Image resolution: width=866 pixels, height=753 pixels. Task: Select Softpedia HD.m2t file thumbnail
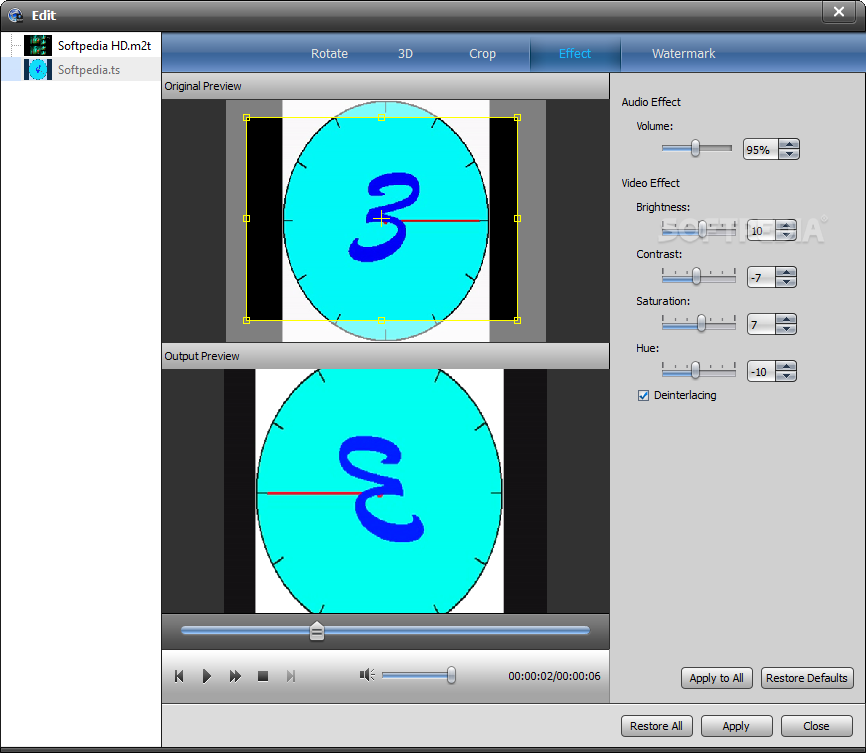[38, 45]
